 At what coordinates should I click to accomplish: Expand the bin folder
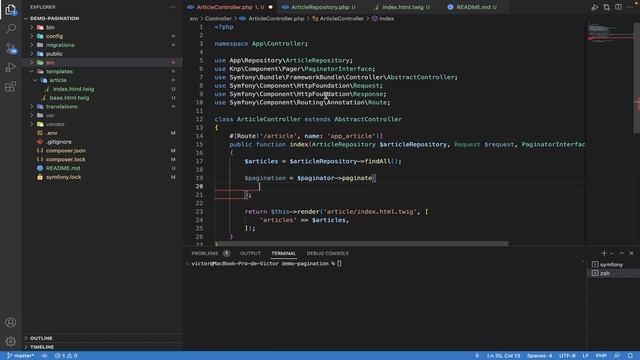pyautogui.click(x=31, y=27)
